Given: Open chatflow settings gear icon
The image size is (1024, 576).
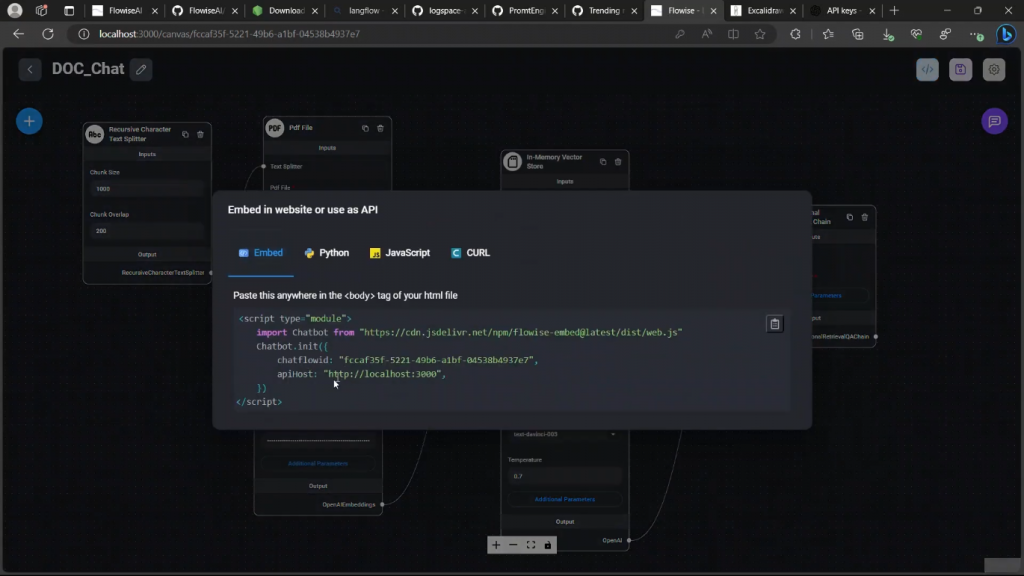Looking at the screenshot, I should (994, 69).
